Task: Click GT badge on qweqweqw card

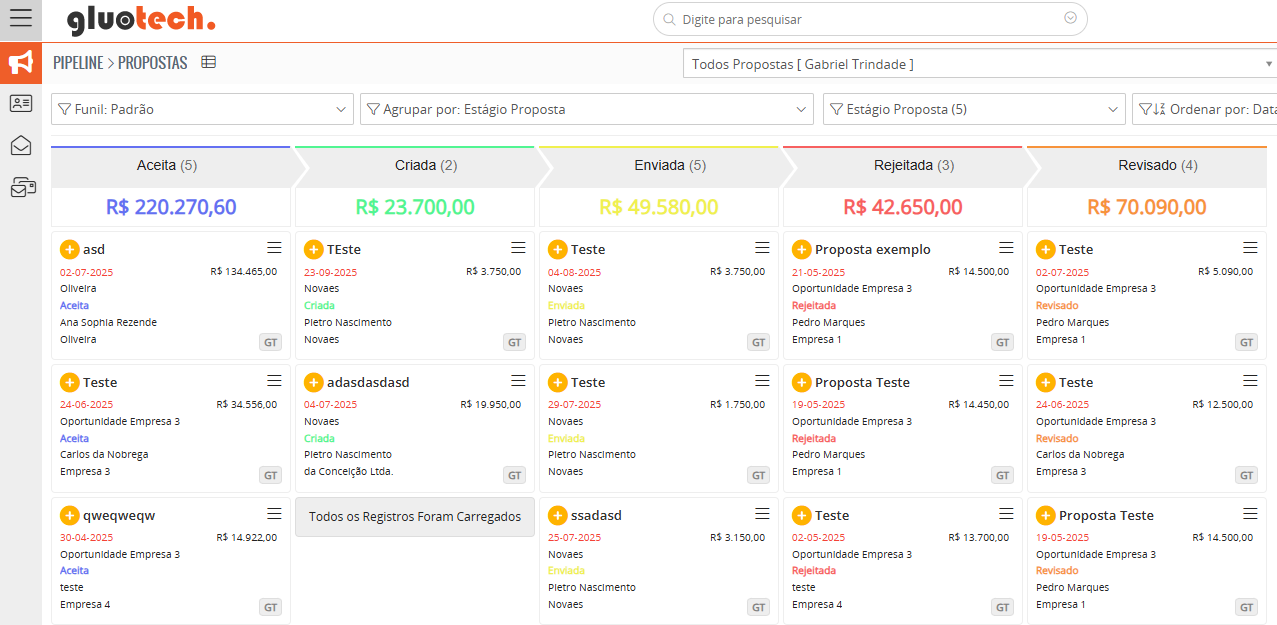Action: [270, 607]
